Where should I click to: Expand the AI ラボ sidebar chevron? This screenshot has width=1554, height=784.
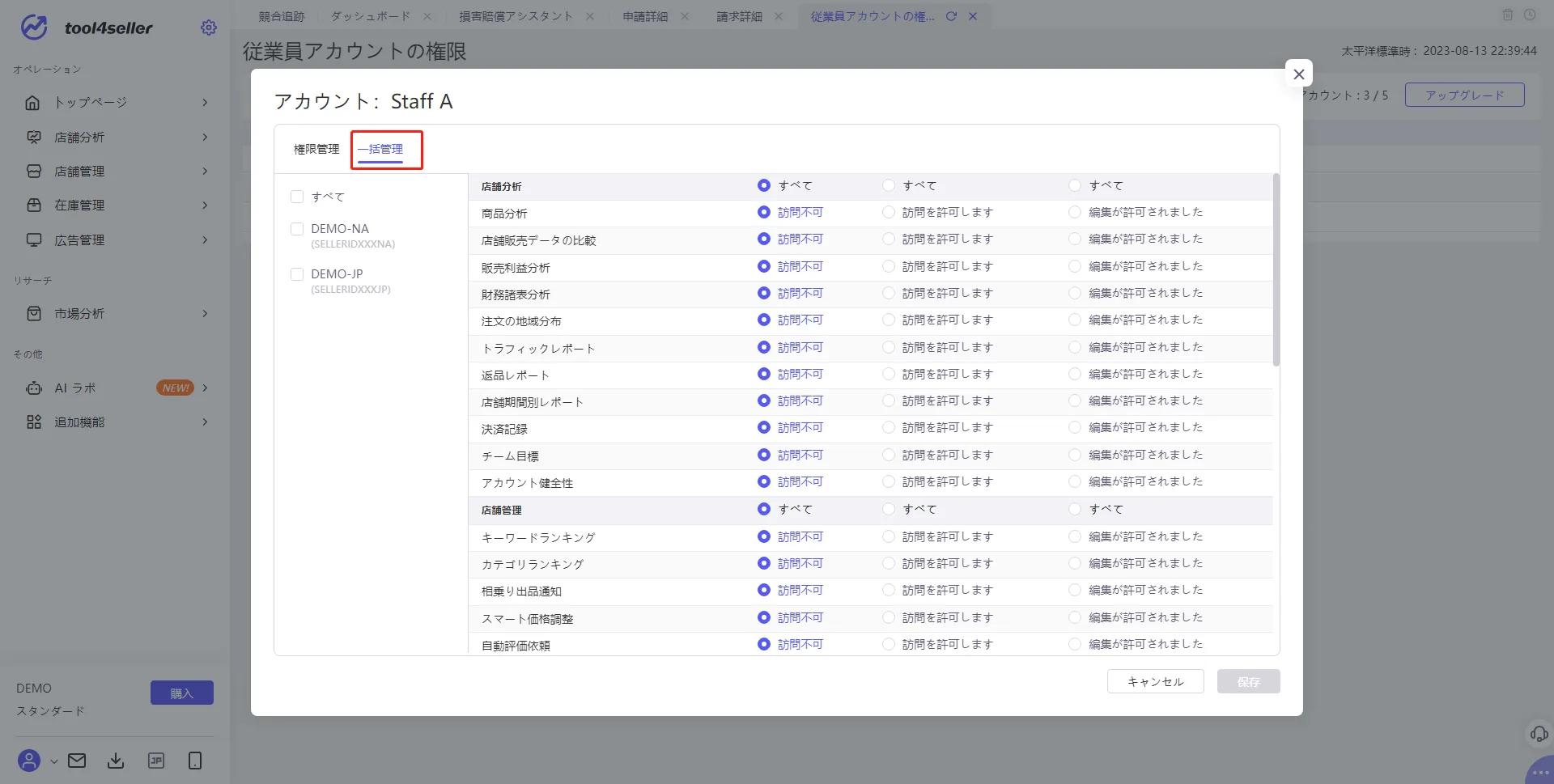click(x=205, y=388)
